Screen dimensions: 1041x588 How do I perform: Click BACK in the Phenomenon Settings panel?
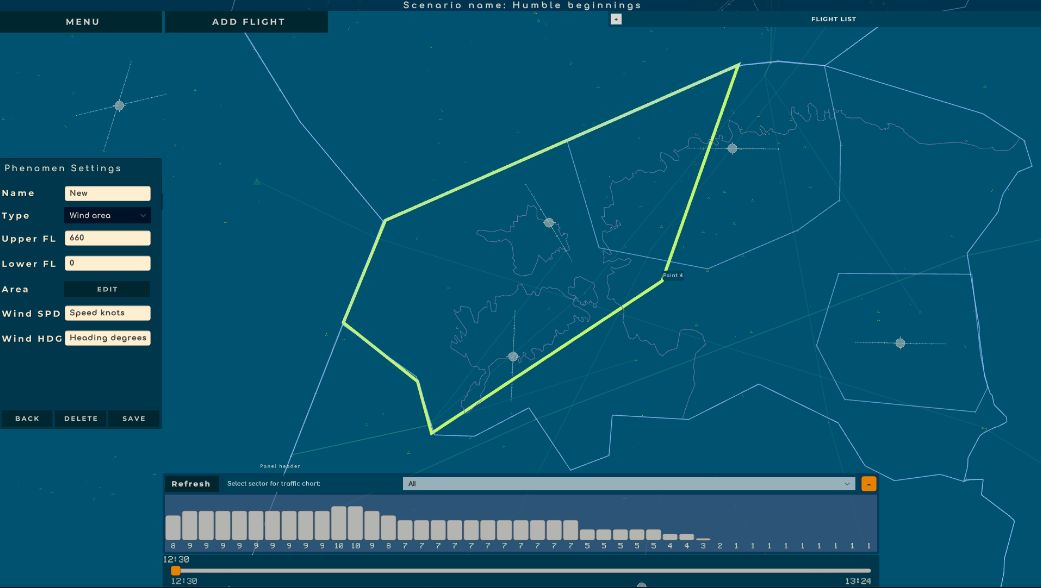[x=27, y=418]
